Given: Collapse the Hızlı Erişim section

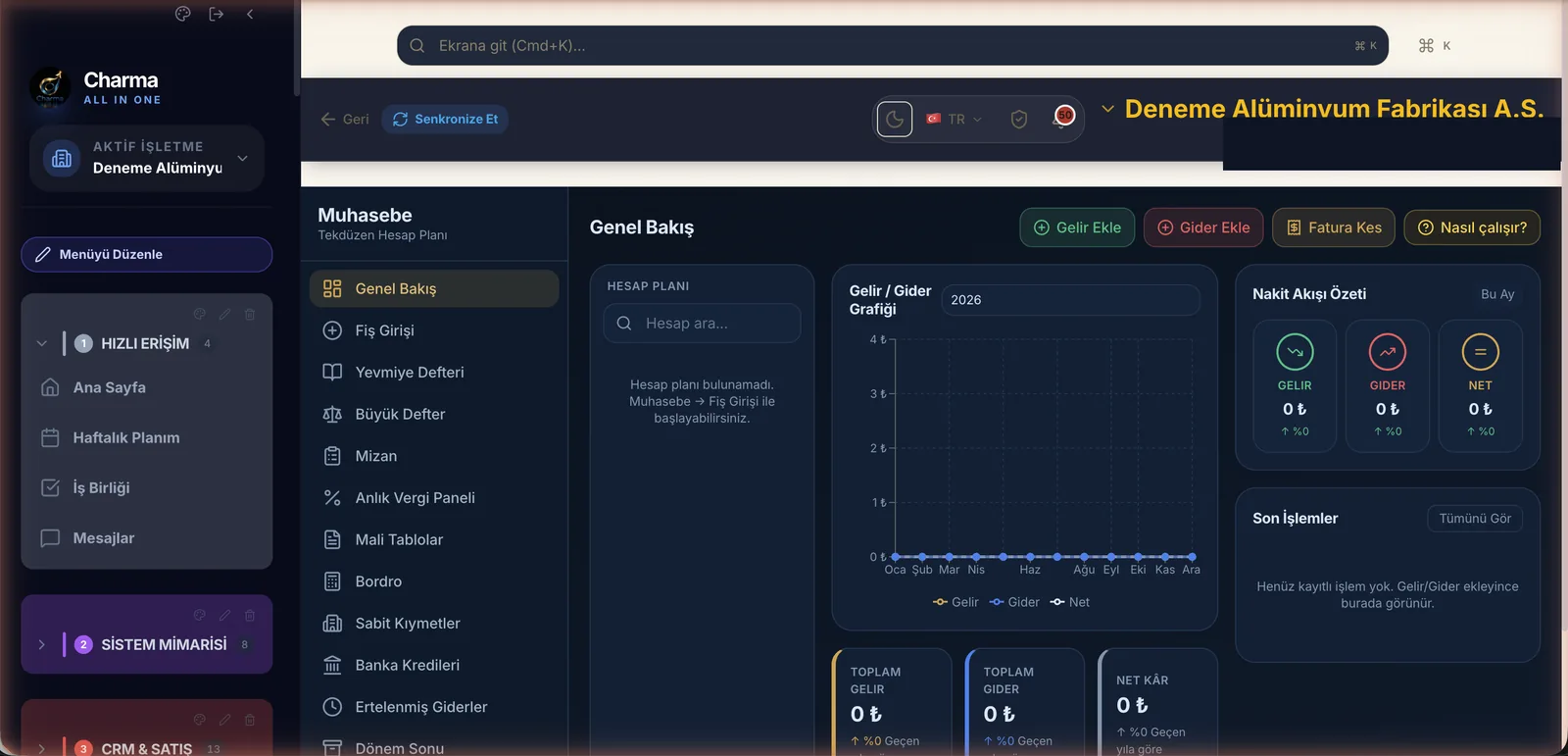Looking at the screenshot, I should (x=41, y=343).
